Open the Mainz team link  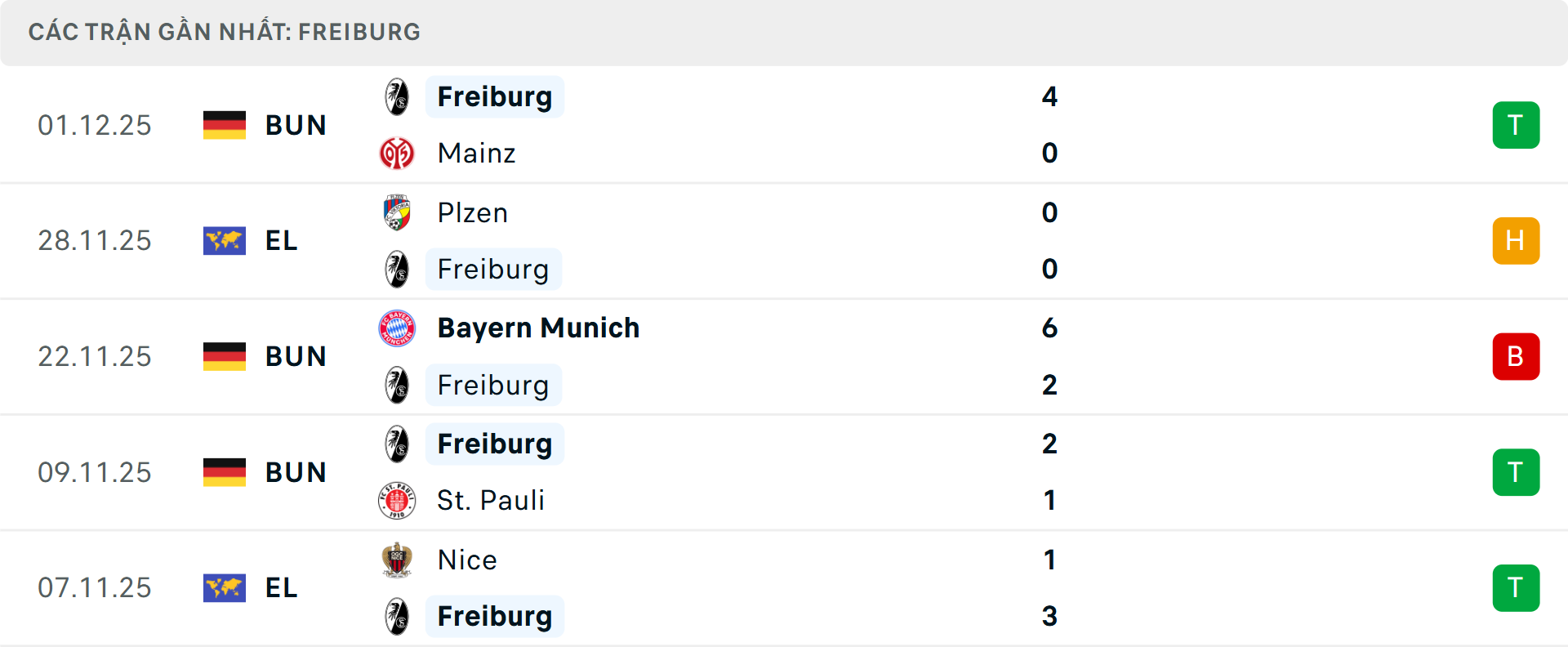[476, 154]
